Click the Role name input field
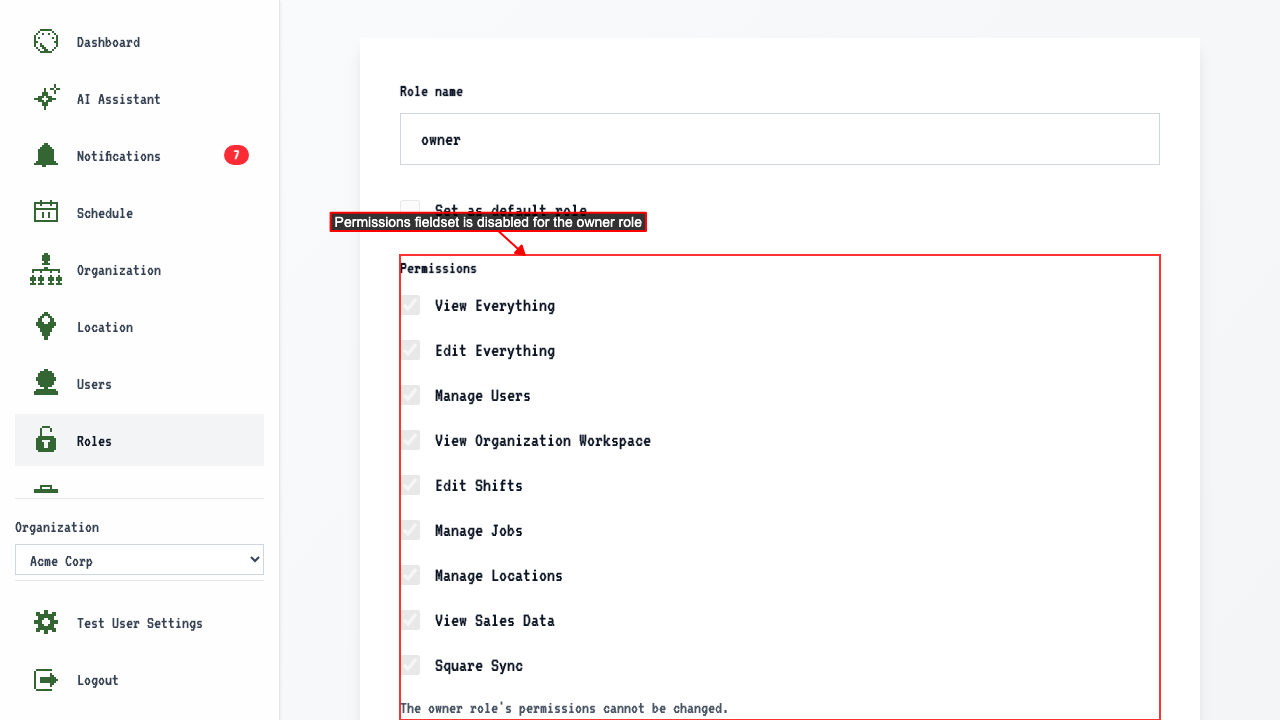 tap(780, 139)
